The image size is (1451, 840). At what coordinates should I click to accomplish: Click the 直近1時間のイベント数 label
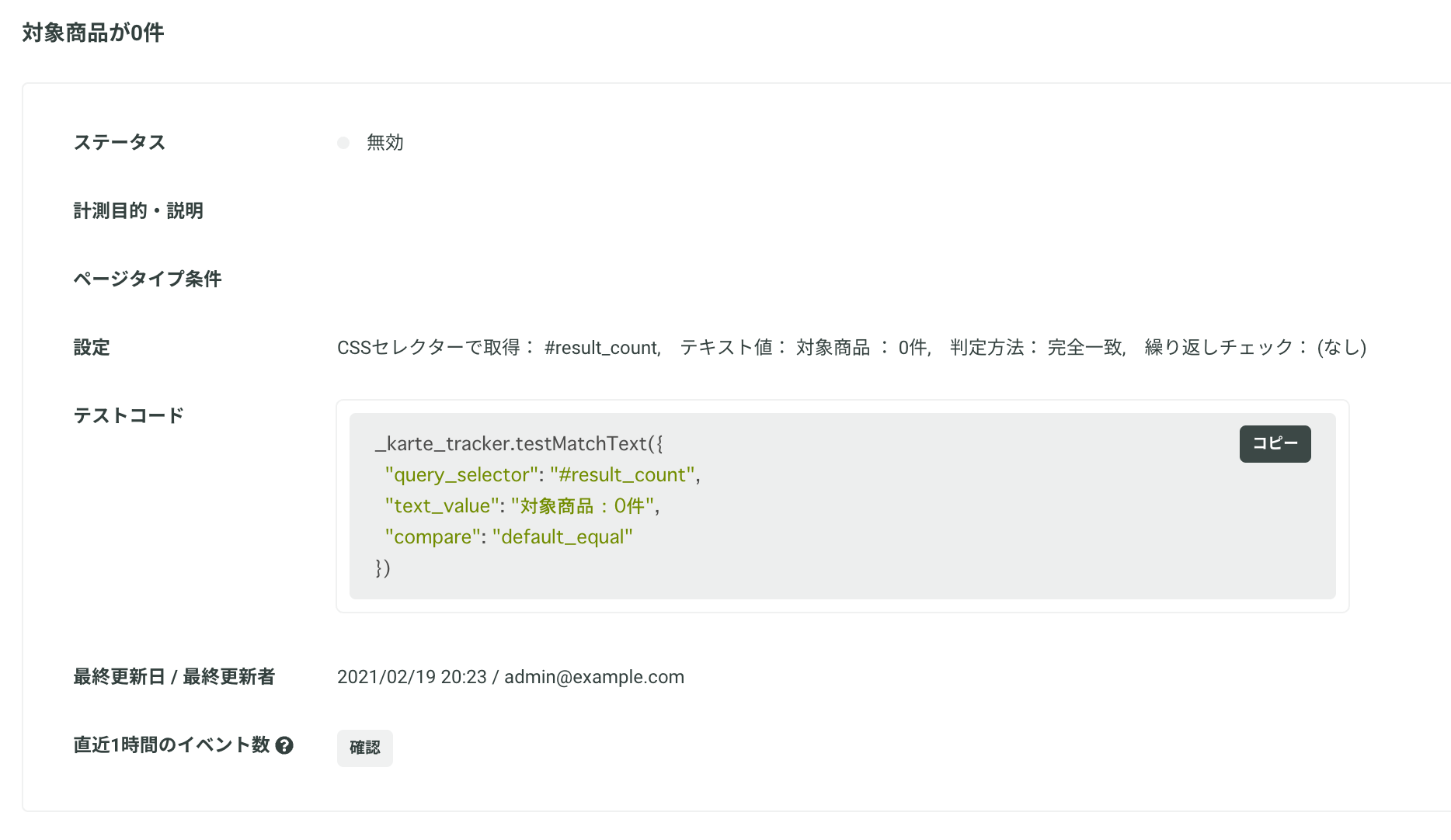(172, 745)
